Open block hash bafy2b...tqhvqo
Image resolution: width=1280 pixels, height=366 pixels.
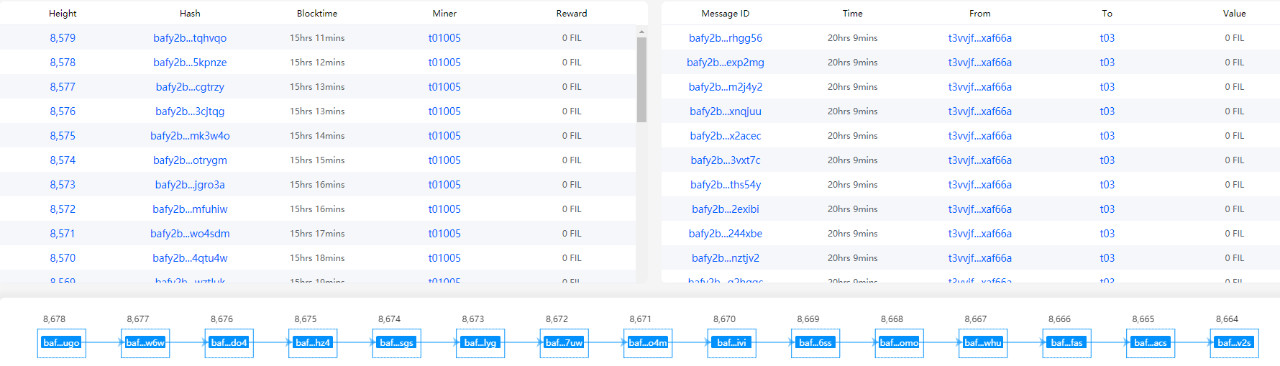190,38
